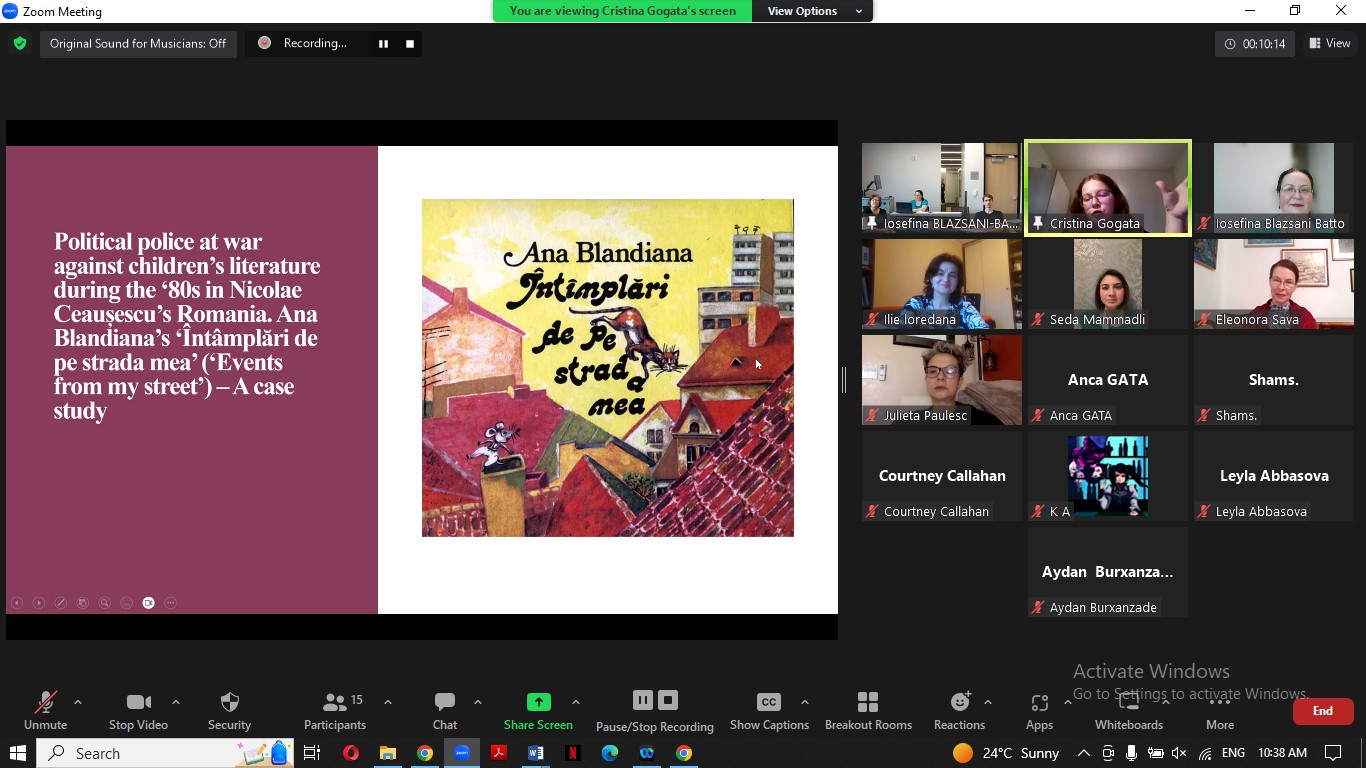This screenshot has height=768, width=1366.
Task: Open Whiteboards
Action: click(1129, 711)
